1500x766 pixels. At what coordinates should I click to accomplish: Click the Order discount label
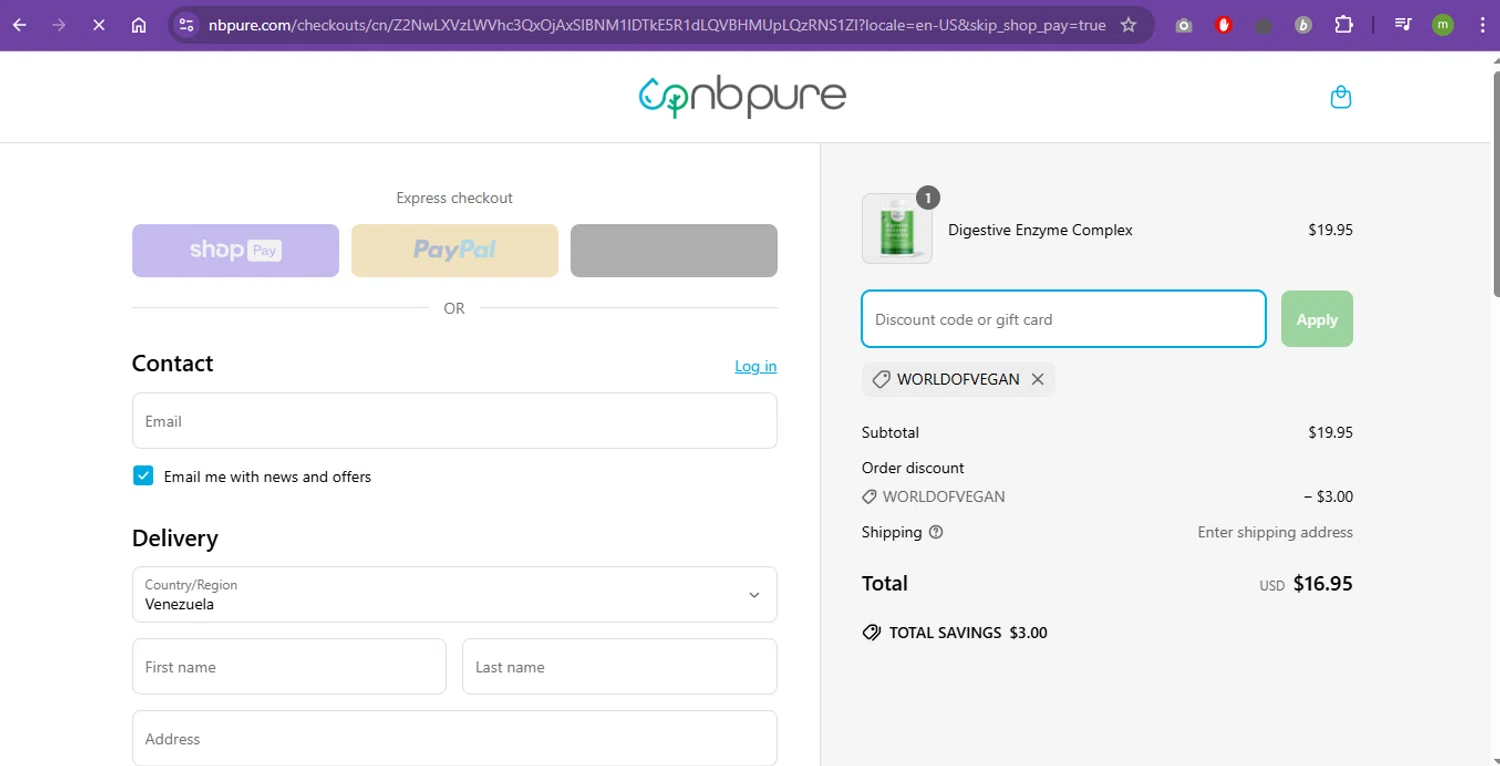tap(913, 468)
